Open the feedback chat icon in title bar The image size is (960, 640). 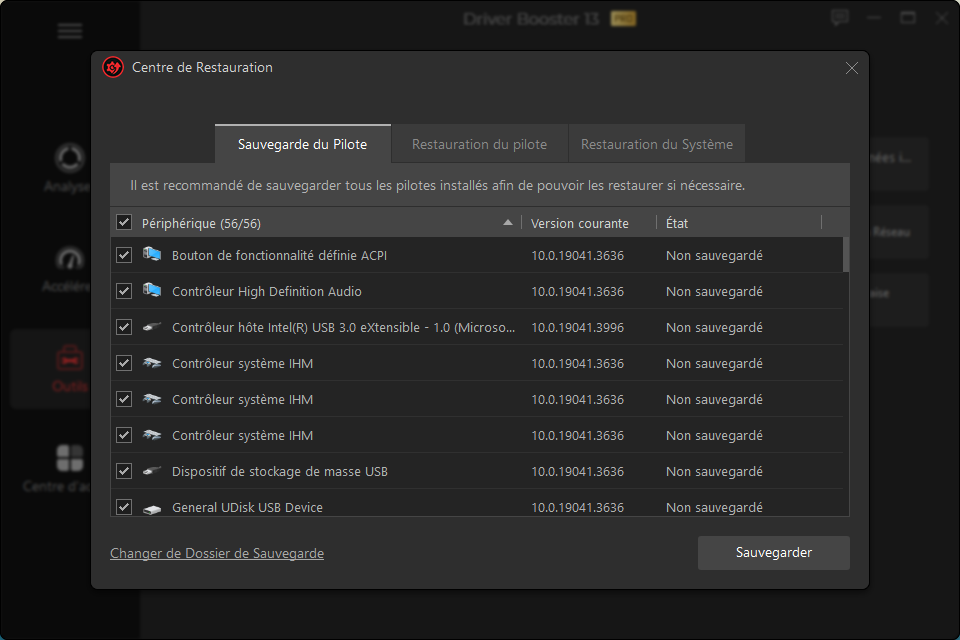point(840,18)
